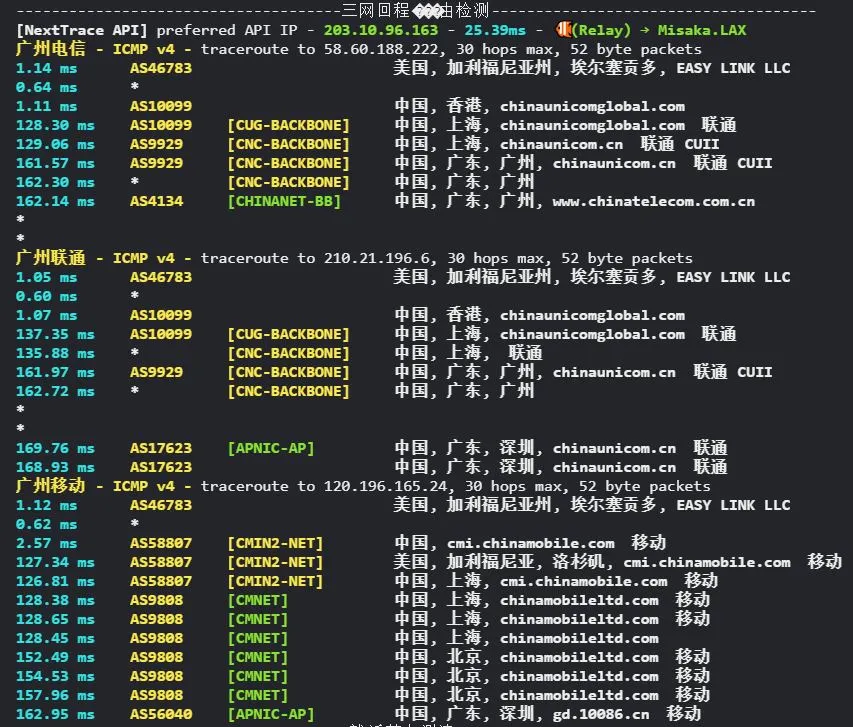Click the 1.14 ms hop latency
The width and height of the screenshot is (853, 727).
tap(46, 68)
